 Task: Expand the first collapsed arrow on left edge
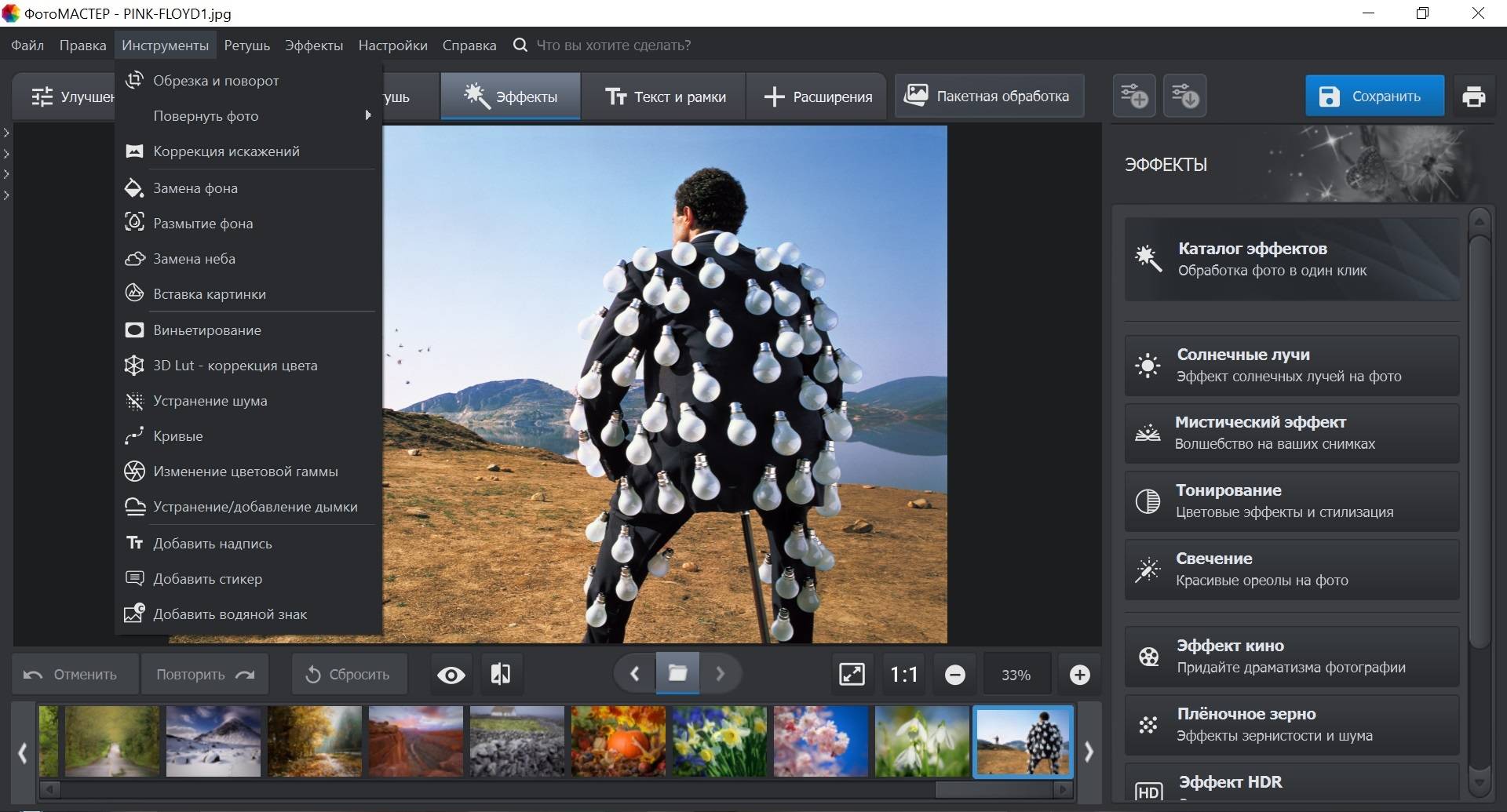6,133
